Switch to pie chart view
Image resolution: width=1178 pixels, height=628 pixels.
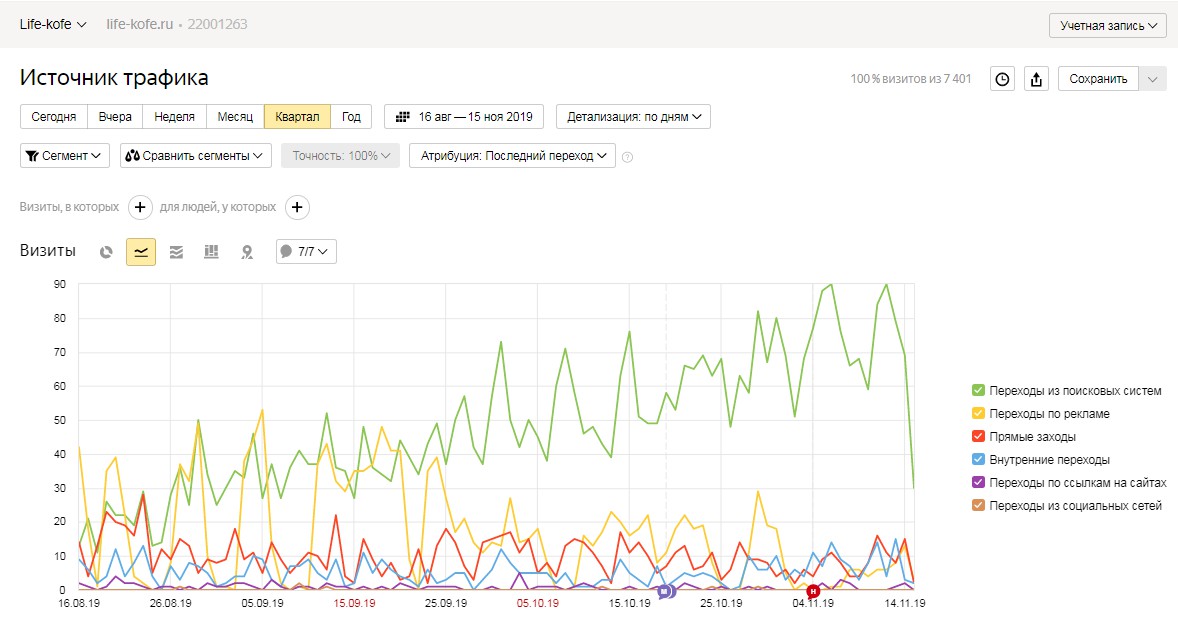pos(106,252)
